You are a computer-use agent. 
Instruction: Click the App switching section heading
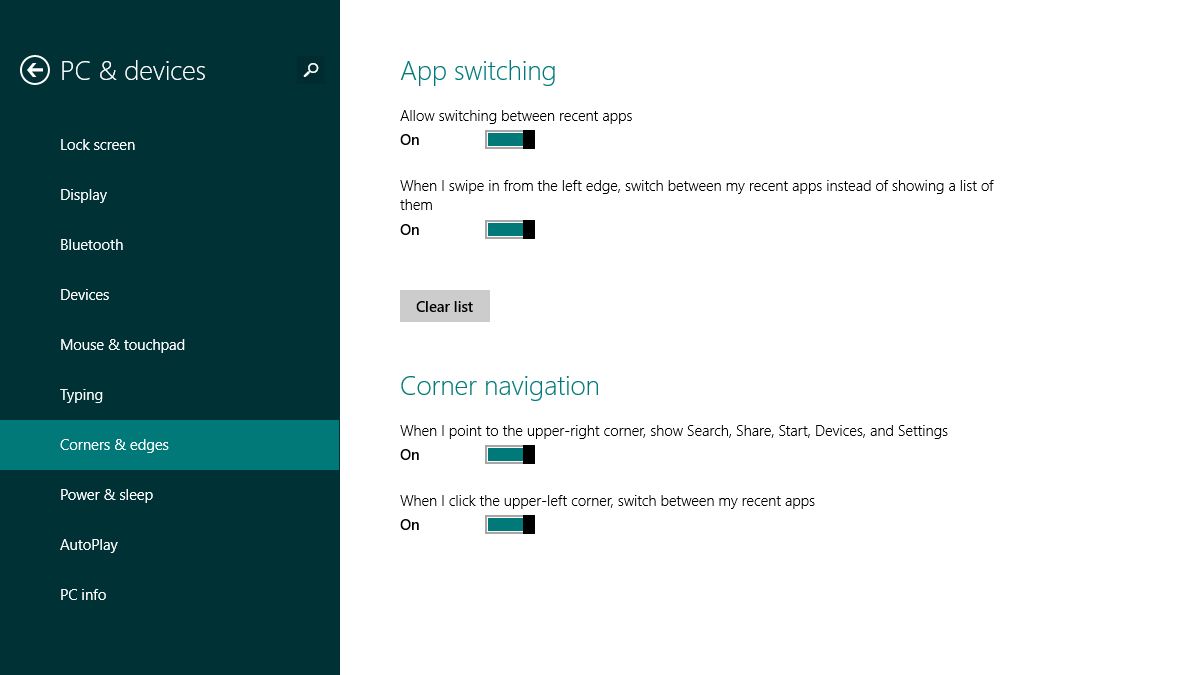[x=478, y=70]
